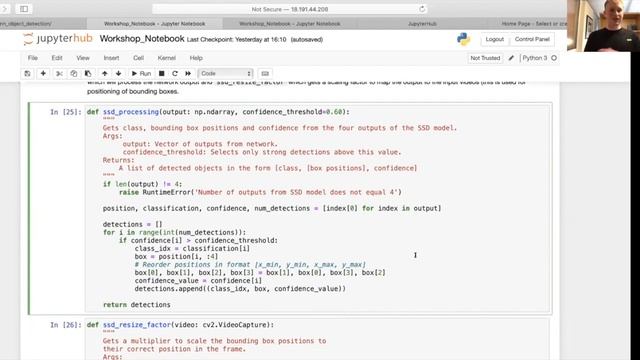Switch to the Jupyterhub browser tab

(422, 24)
